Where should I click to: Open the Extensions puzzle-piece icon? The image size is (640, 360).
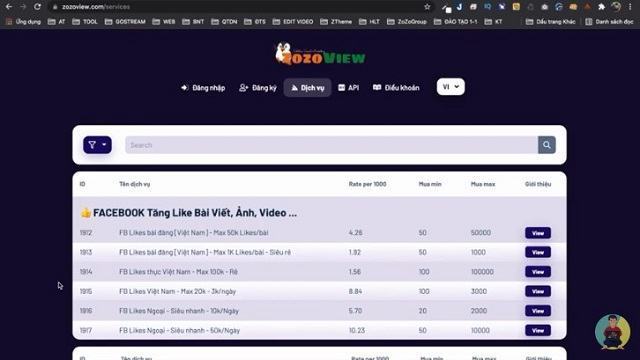pos(601,7)
